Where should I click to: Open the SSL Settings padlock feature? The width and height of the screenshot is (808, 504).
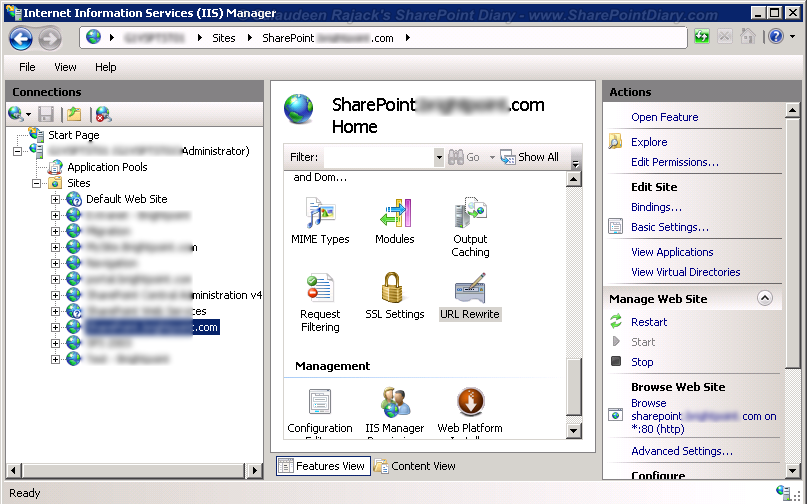pos(395,296)
